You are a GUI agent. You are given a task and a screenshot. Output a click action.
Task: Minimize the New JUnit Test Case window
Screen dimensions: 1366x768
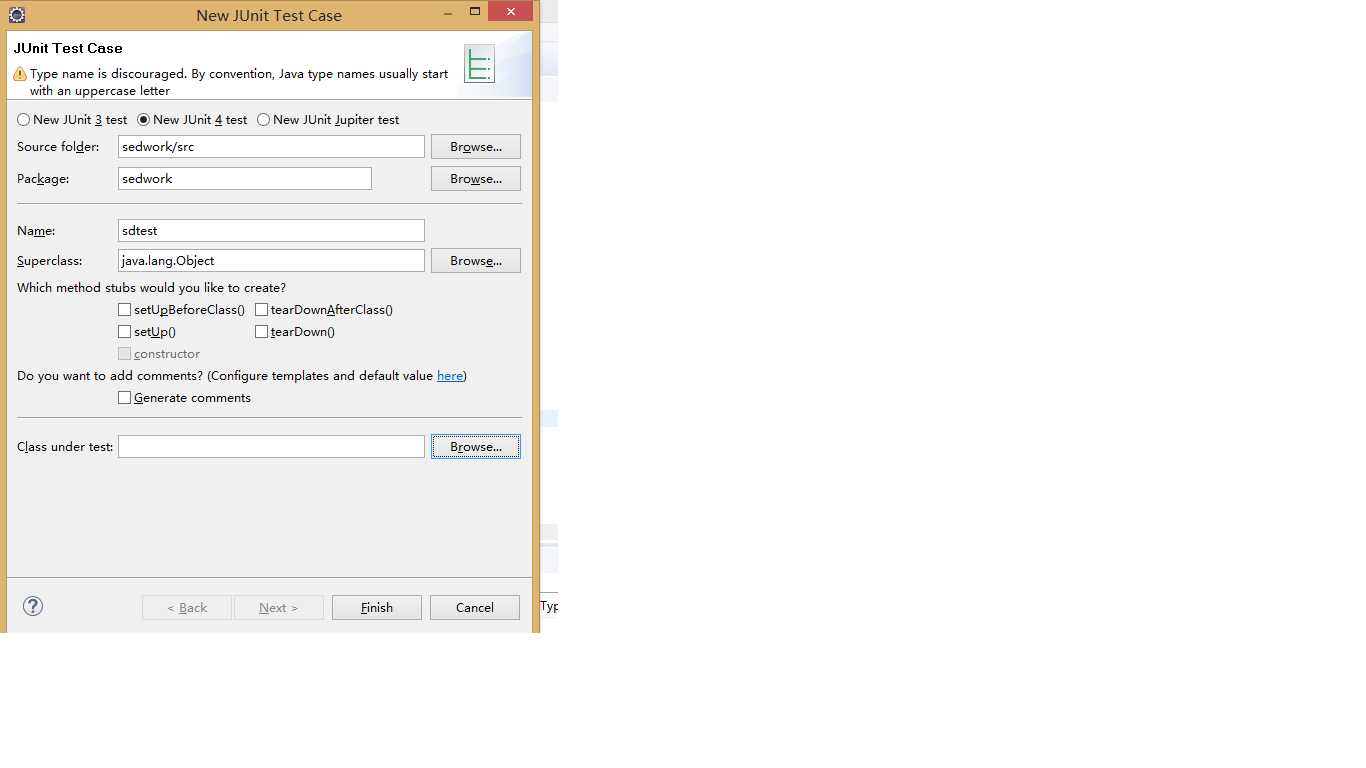coord(447,12)
